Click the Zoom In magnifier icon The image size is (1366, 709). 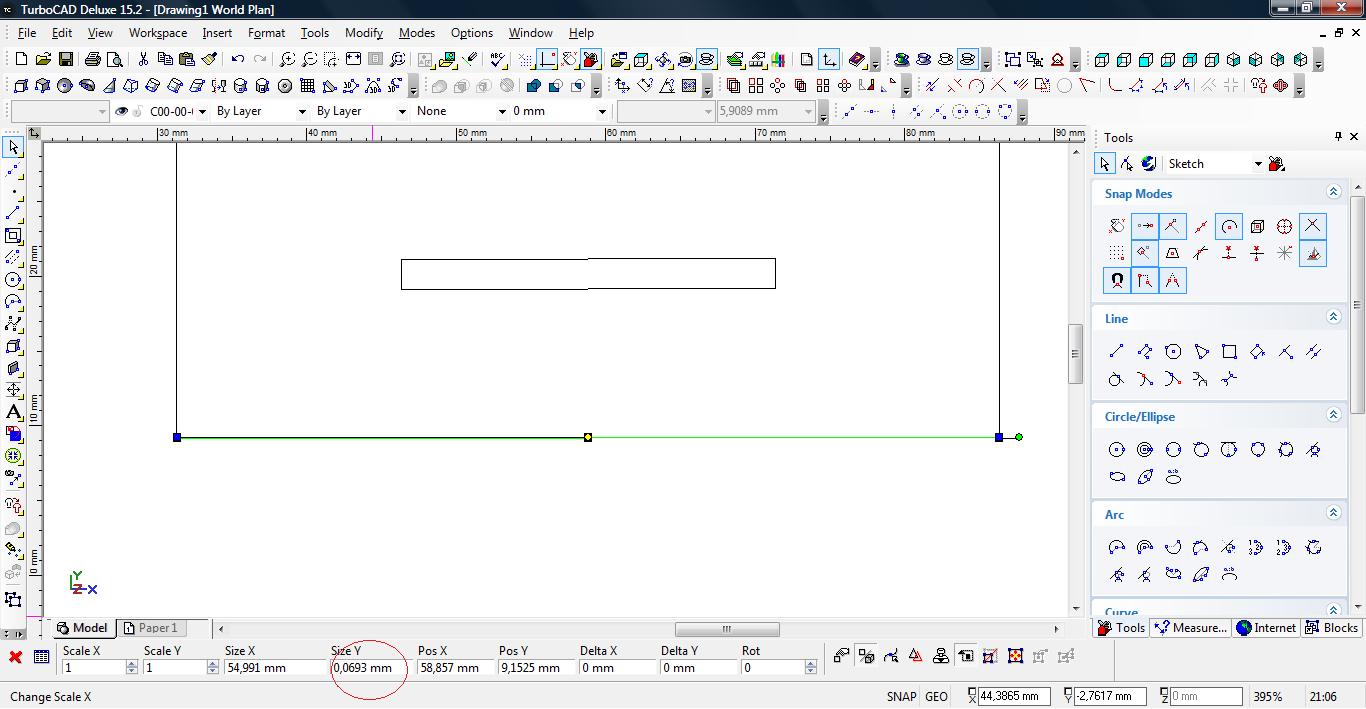point(287,59)
